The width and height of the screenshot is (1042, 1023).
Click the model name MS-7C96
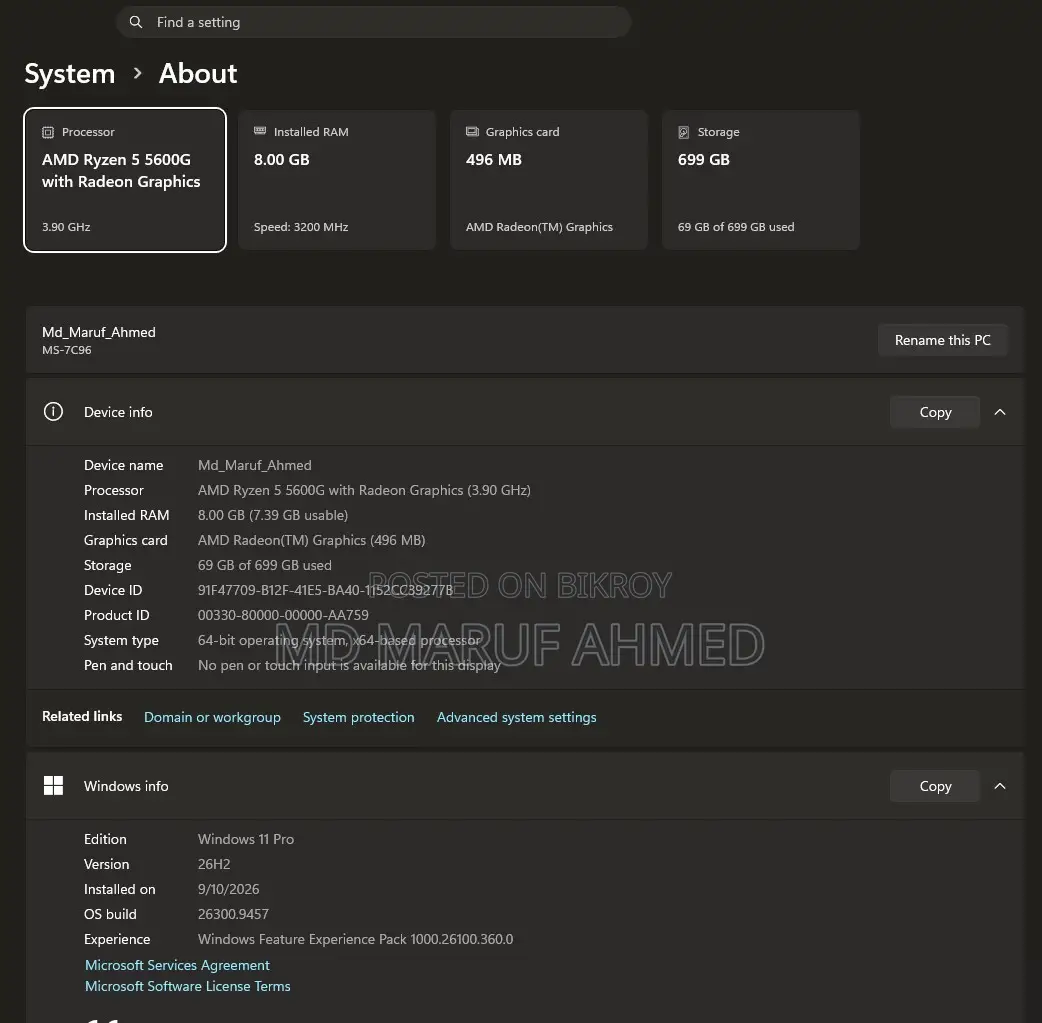pos(66,350)
